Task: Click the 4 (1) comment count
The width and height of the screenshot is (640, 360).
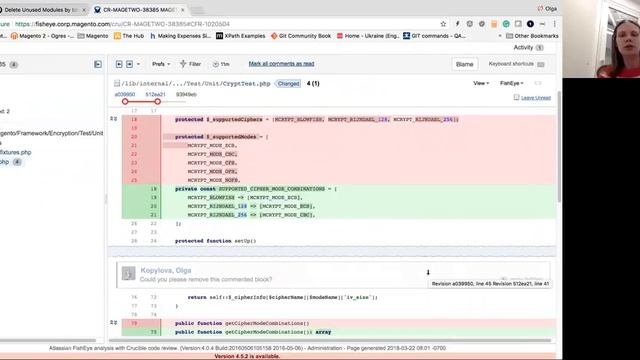Action: coord(313,83)
